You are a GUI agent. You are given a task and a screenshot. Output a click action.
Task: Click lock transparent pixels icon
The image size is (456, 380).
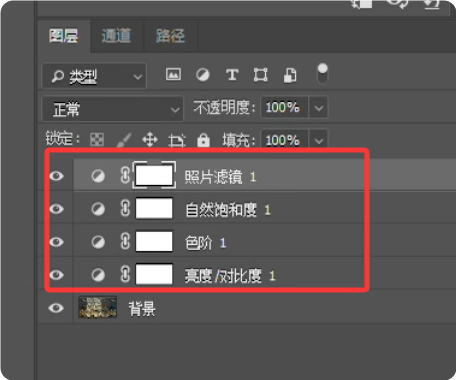pos(97,140)
